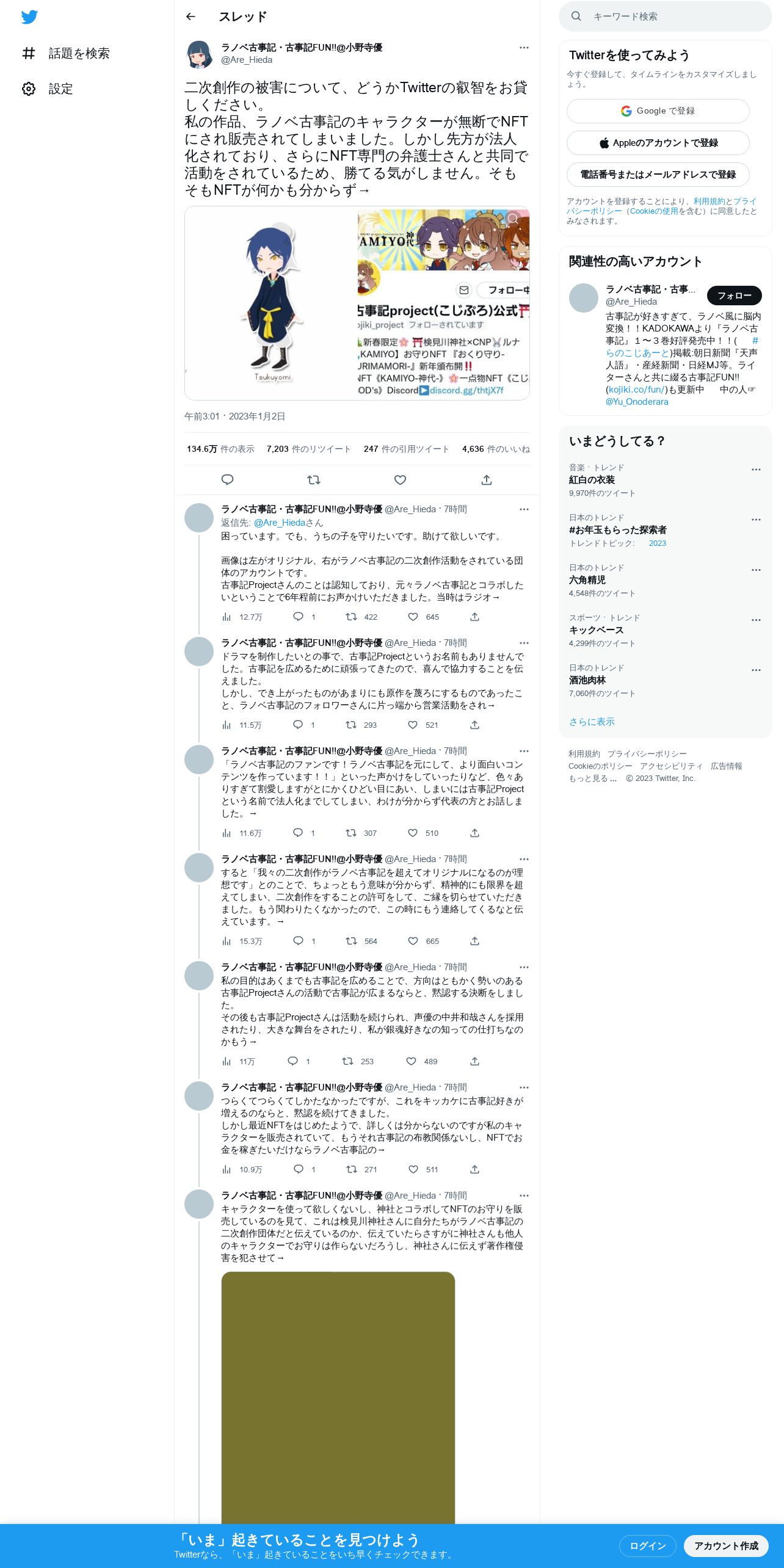
Task: Share the reply with 11.5万 views
Action: pyautogui.click(x=474, y=725)
